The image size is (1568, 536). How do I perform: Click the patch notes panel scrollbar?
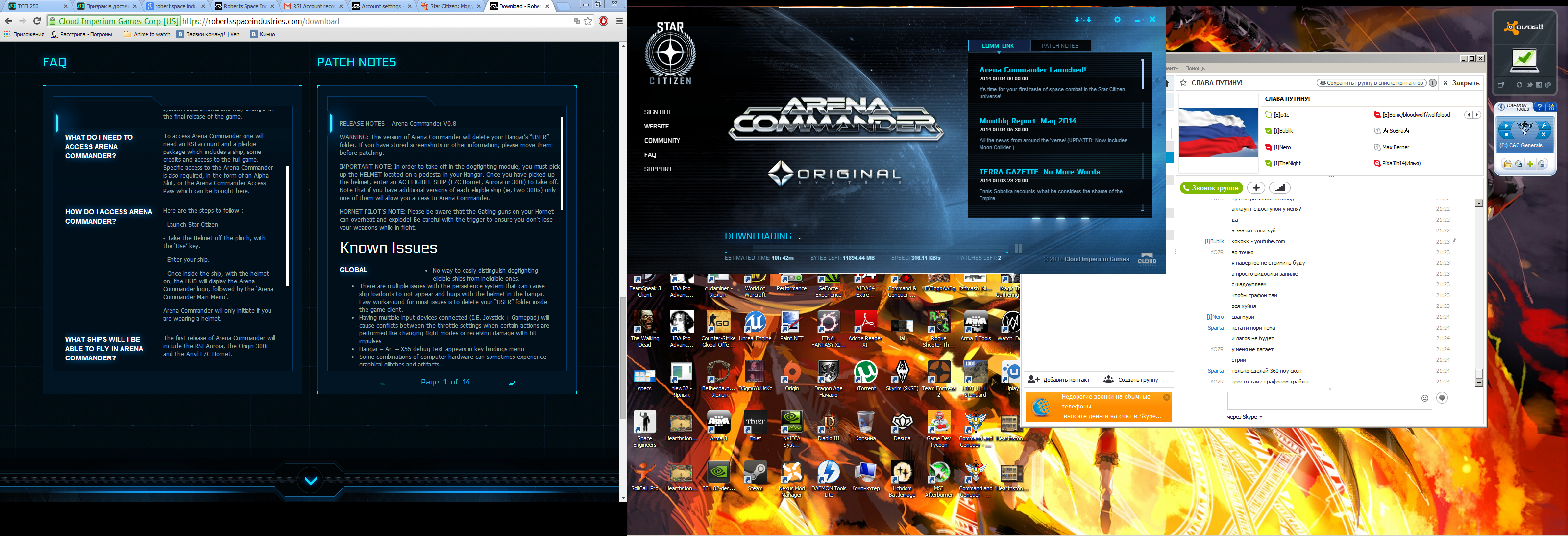pos(562,163)
